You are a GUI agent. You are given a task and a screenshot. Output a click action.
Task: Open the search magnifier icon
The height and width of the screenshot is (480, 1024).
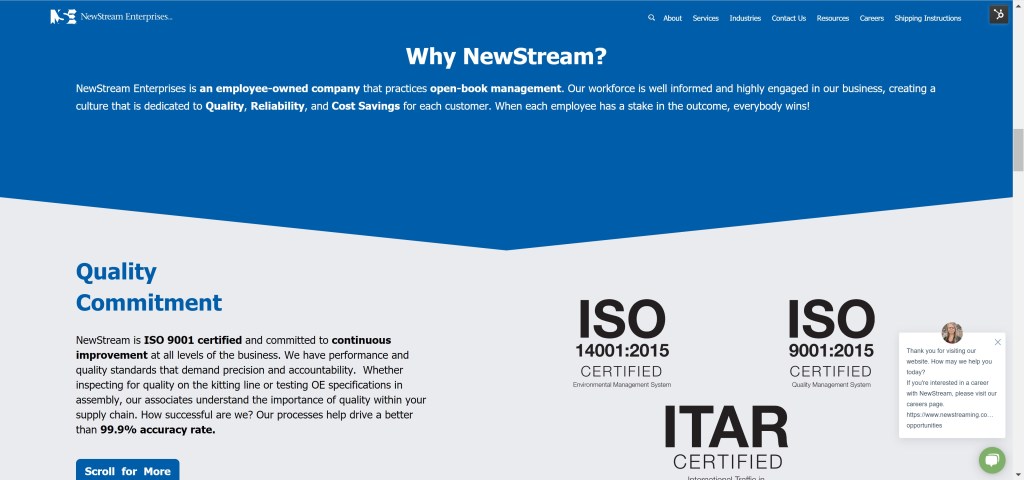(651, 18)
